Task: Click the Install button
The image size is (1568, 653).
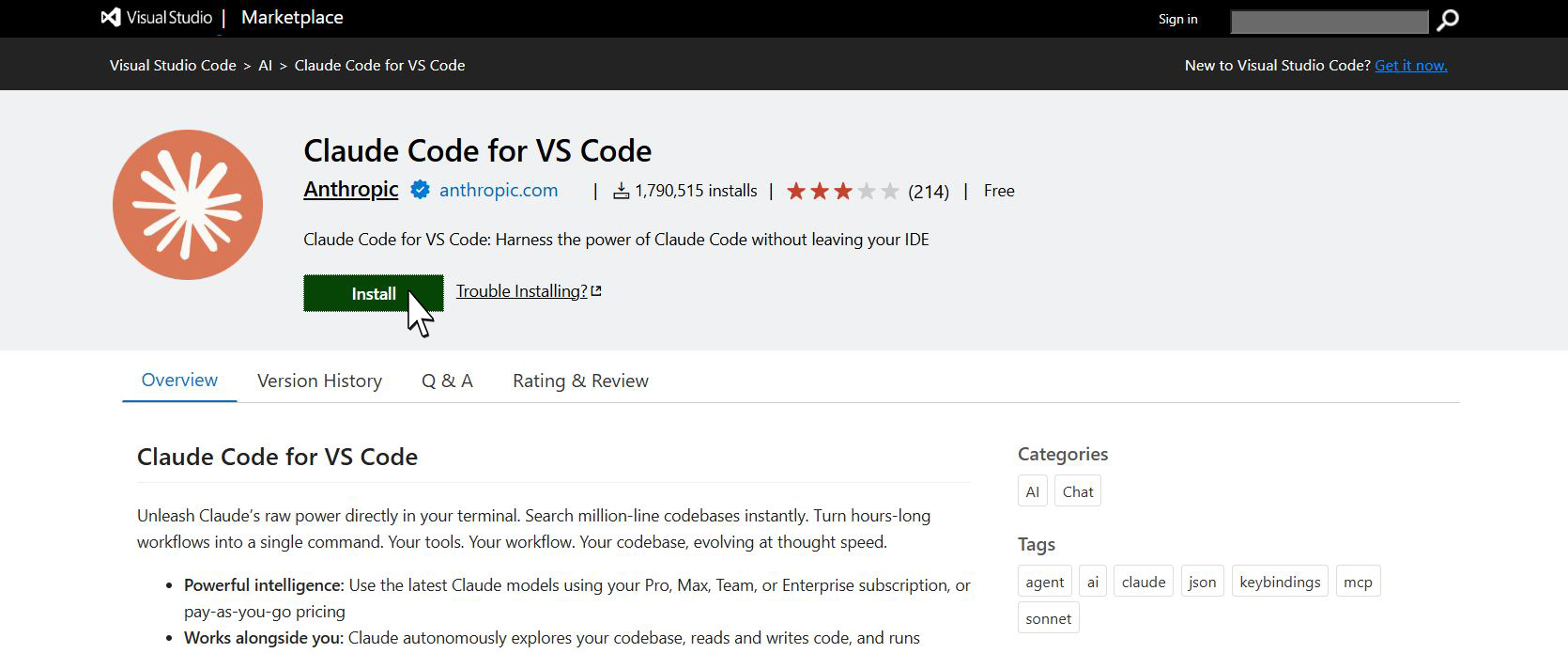Action: click(x=373, y=293)
